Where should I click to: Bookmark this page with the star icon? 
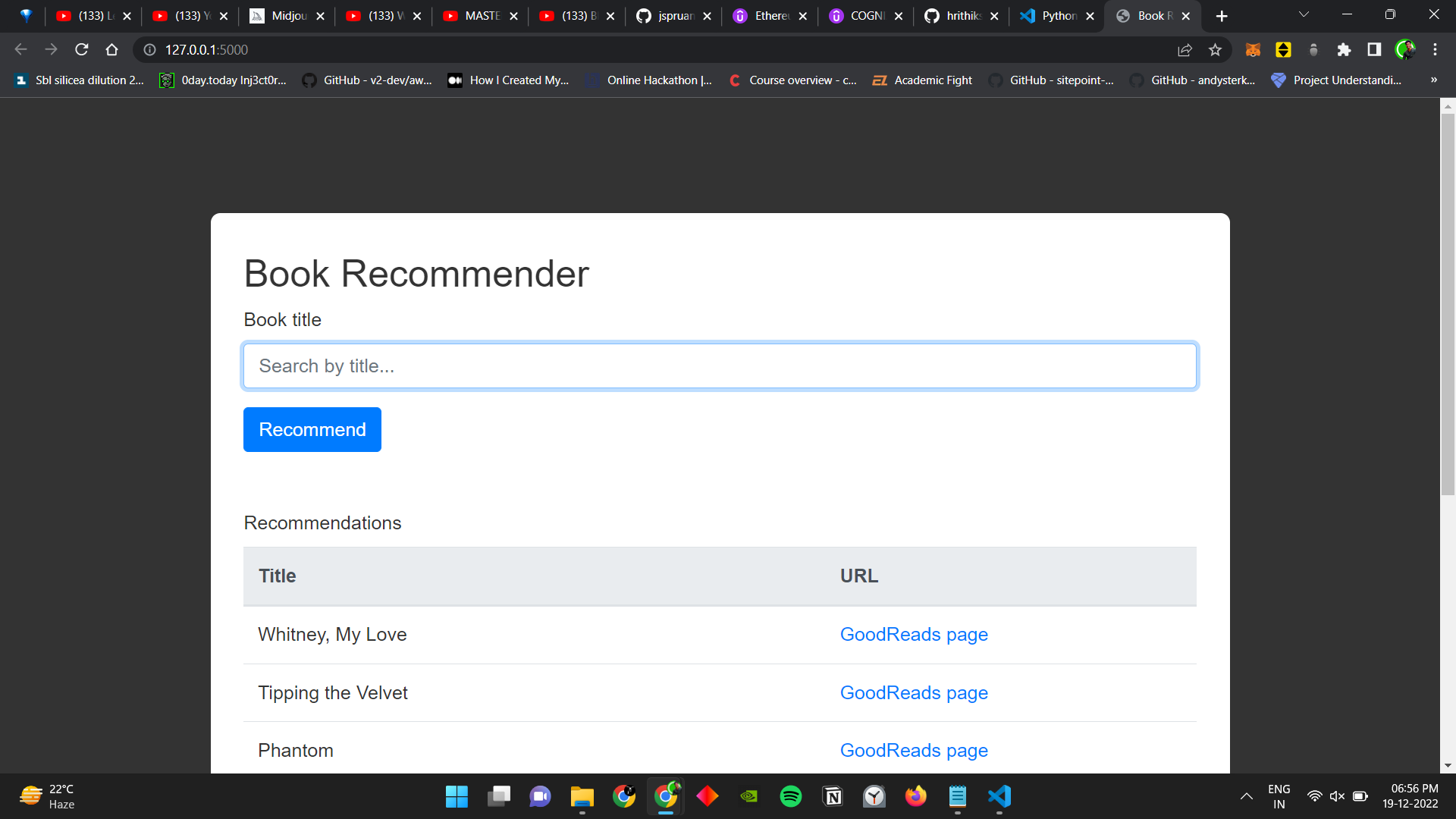1216,50
